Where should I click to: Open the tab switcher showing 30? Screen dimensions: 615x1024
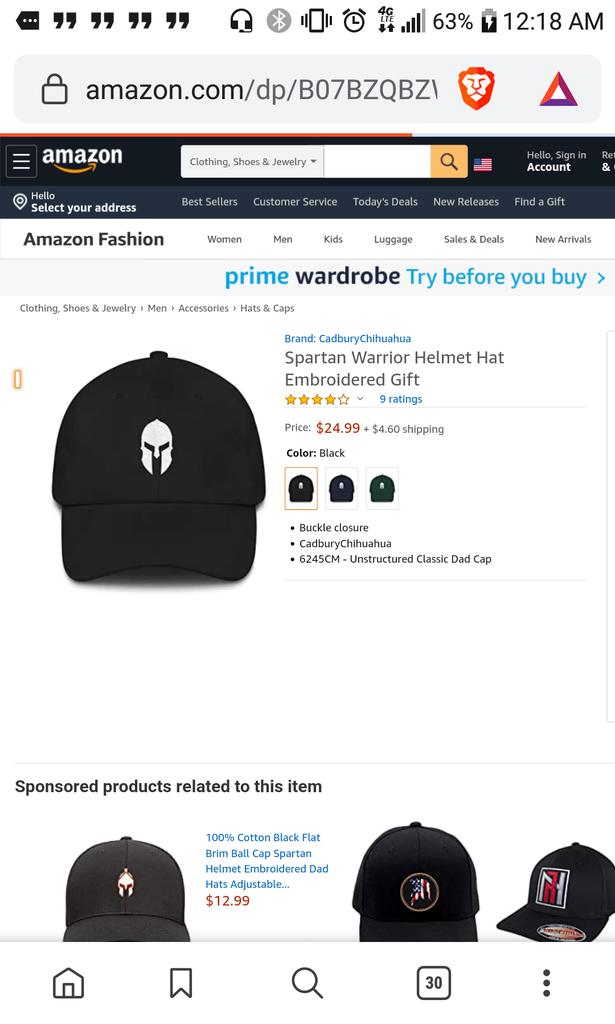coord(434,983)
